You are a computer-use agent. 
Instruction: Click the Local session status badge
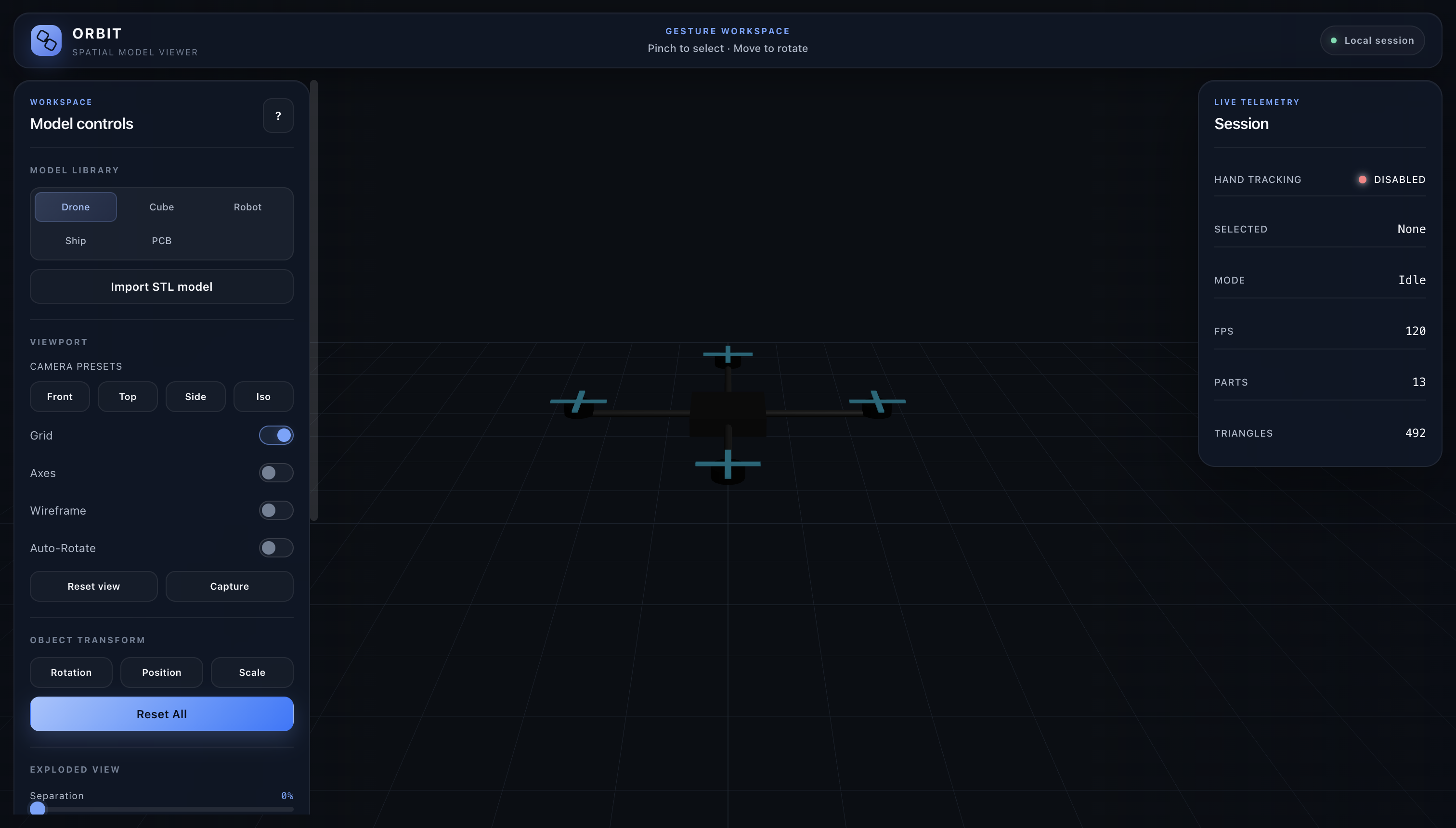(x=1372, y=40)
